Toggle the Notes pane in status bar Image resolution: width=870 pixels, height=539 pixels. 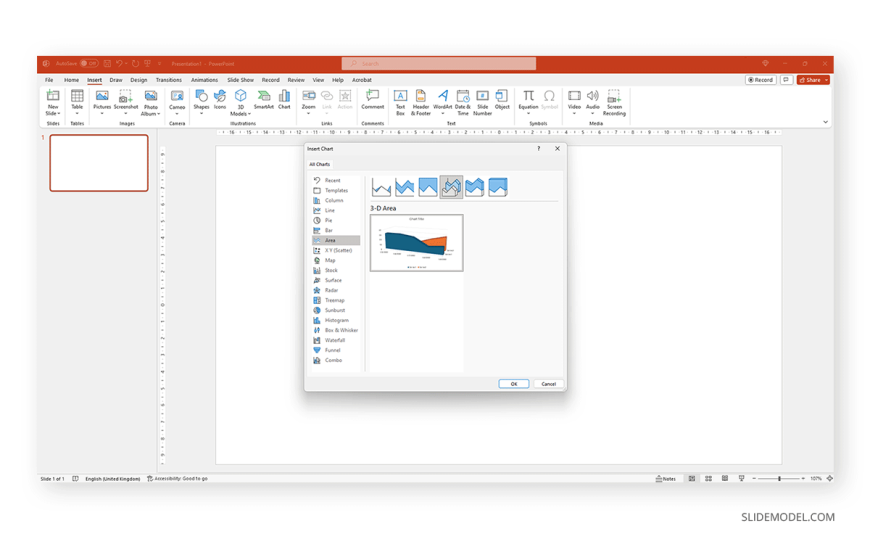coord(665,479)
